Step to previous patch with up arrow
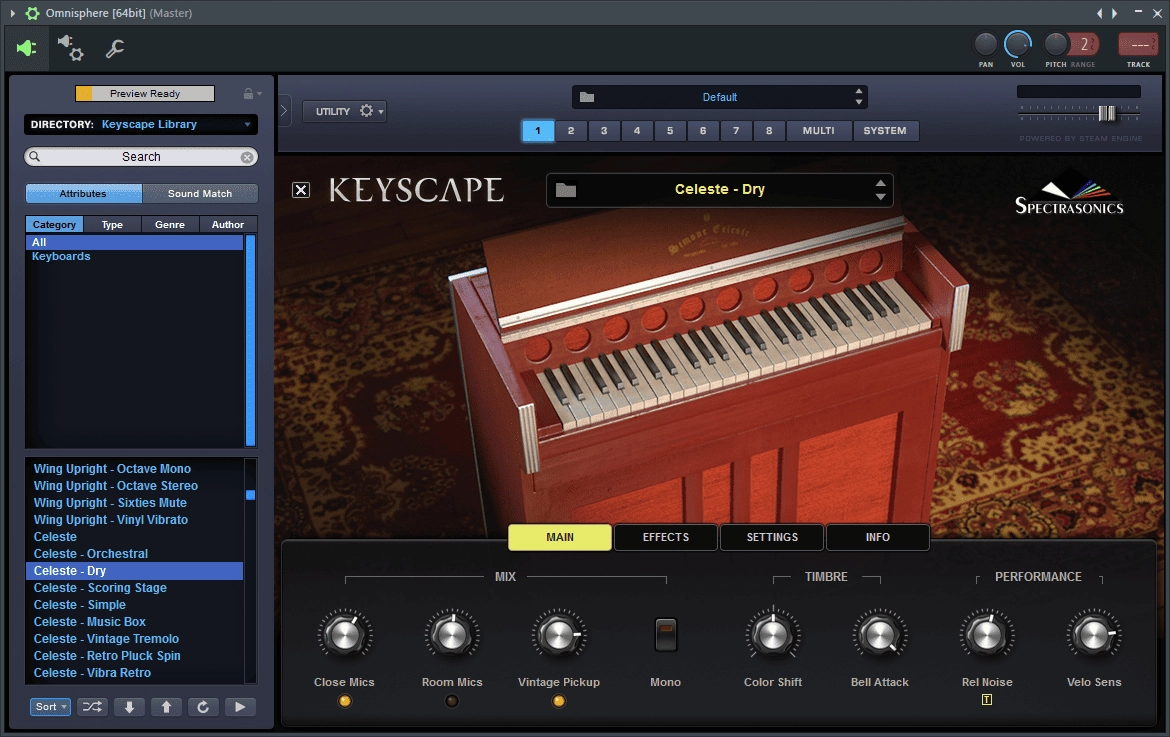The width and height of the screenshot is (1170, 737). point(166,706)
